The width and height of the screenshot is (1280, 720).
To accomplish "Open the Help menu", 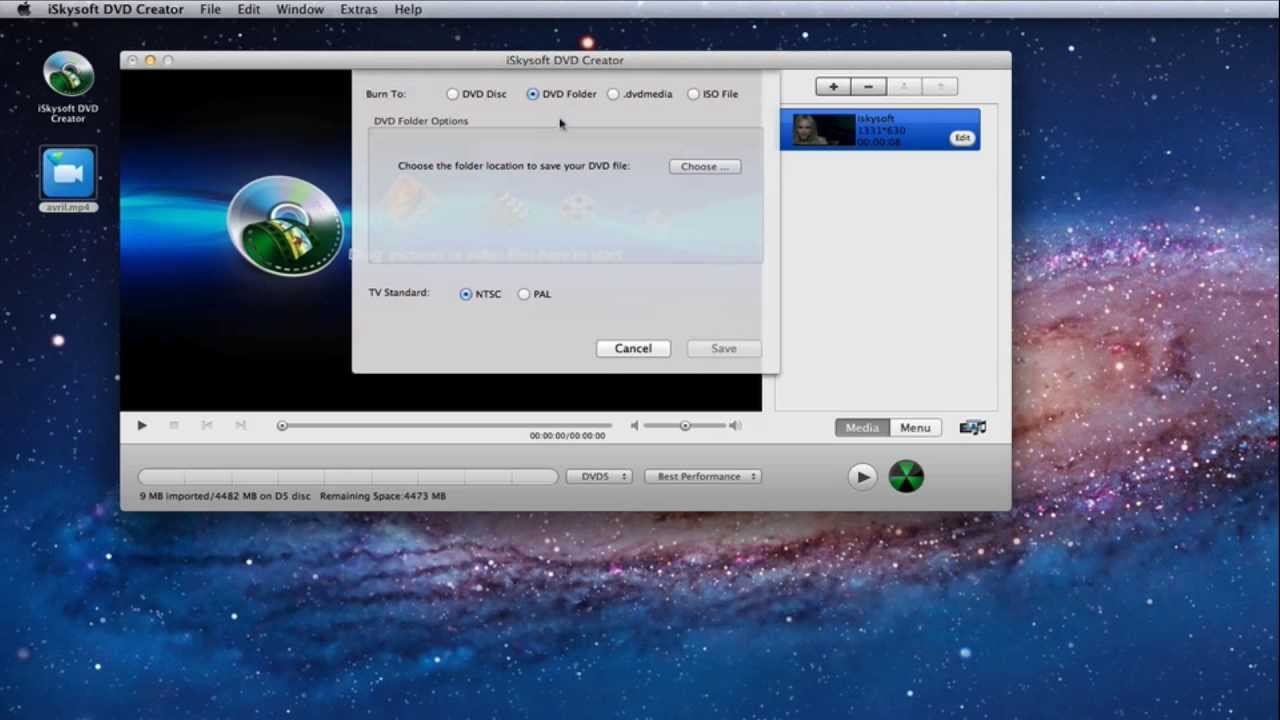I will pyautogui.click(x=408, y=9).
